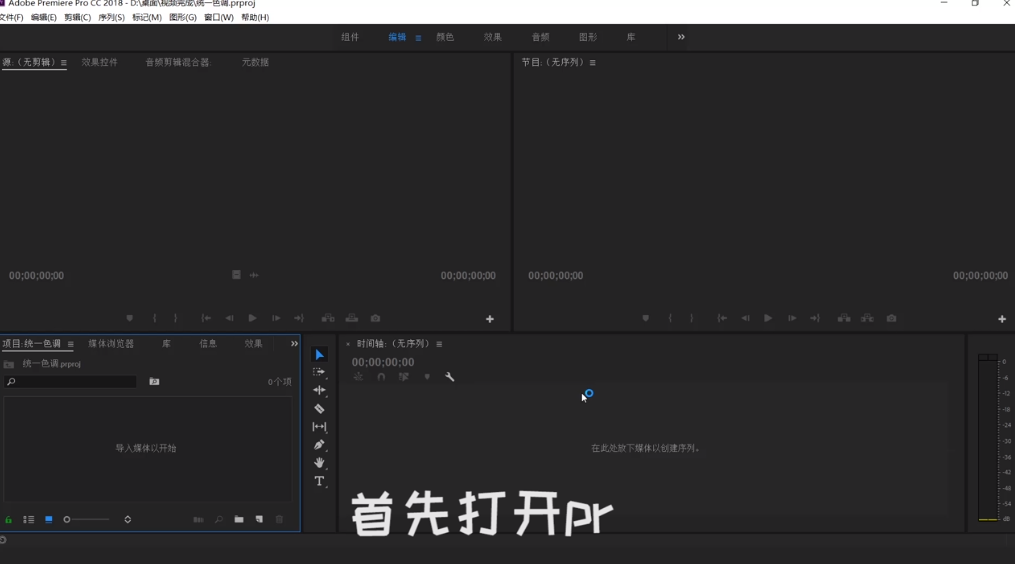Screen dimensions: 1015x564
Task: Select the Track Select Forward tool
Action: click(x=319, y=372)
